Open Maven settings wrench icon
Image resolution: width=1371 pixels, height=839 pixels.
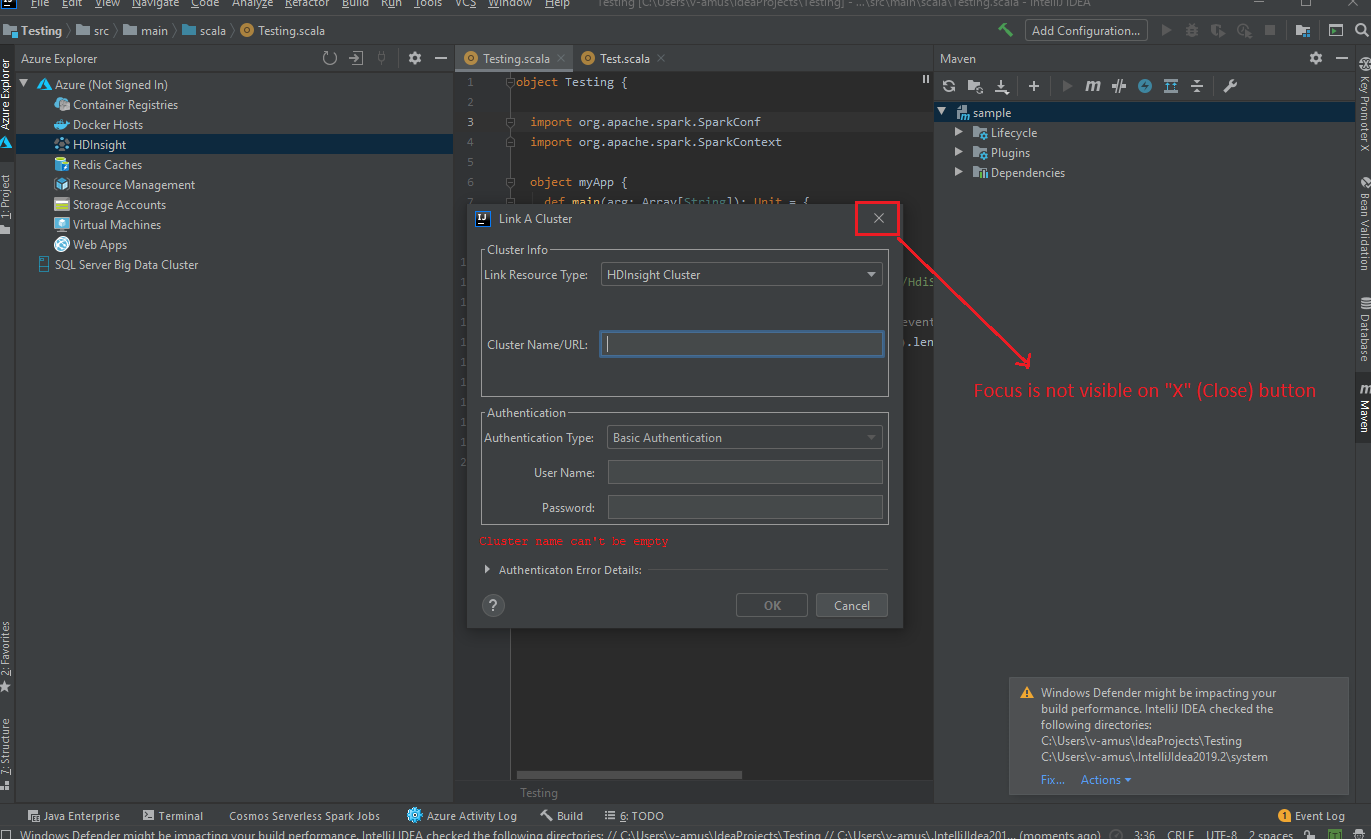click(x=1230, y=86)
